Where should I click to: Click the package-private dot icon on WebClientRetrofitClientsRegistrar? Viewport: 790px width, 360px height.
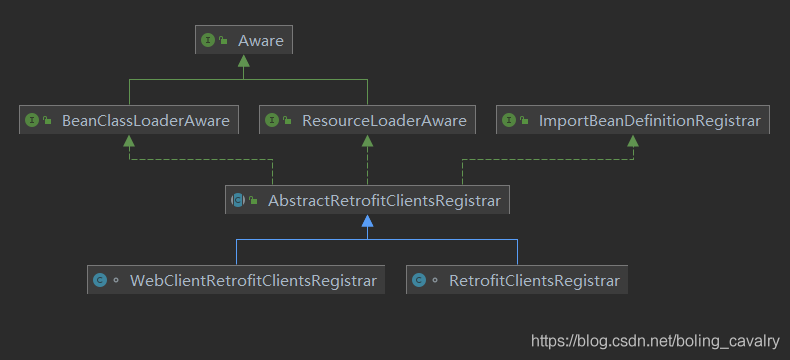[116, 280]
